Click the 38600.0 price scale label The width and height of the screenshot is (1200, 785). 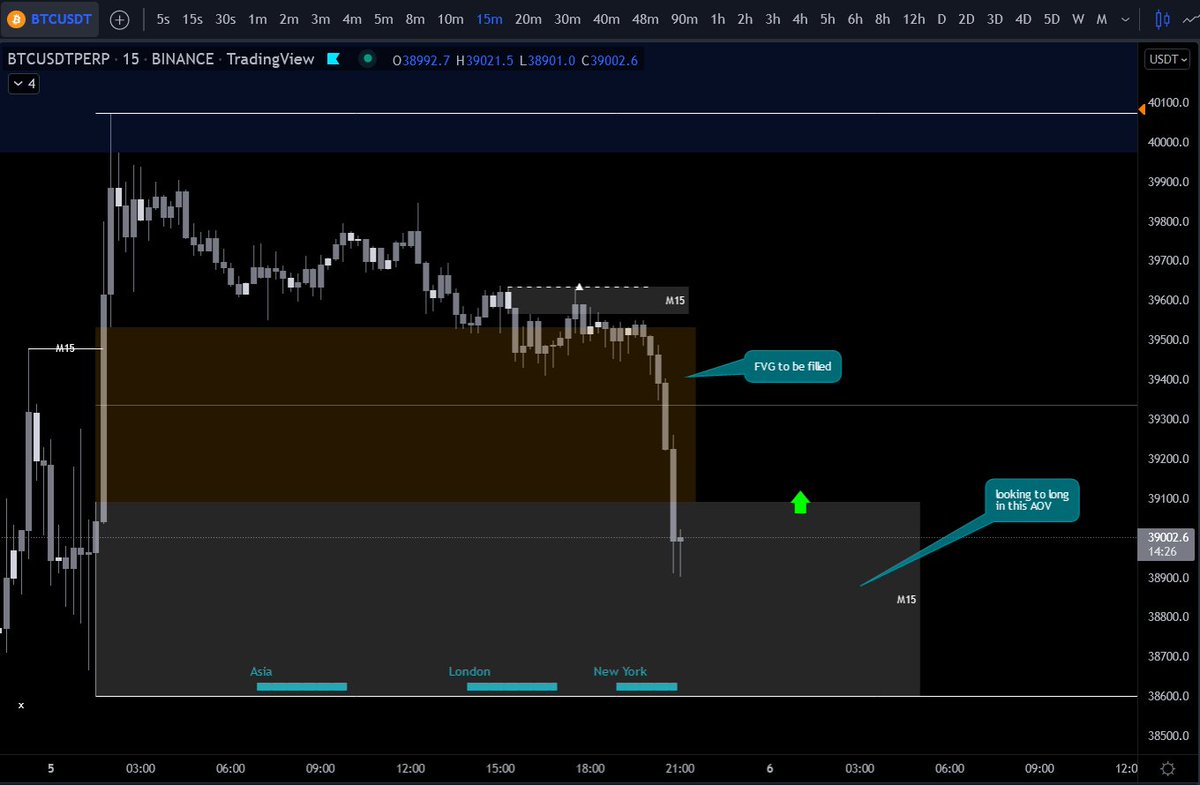(1168, 696)
